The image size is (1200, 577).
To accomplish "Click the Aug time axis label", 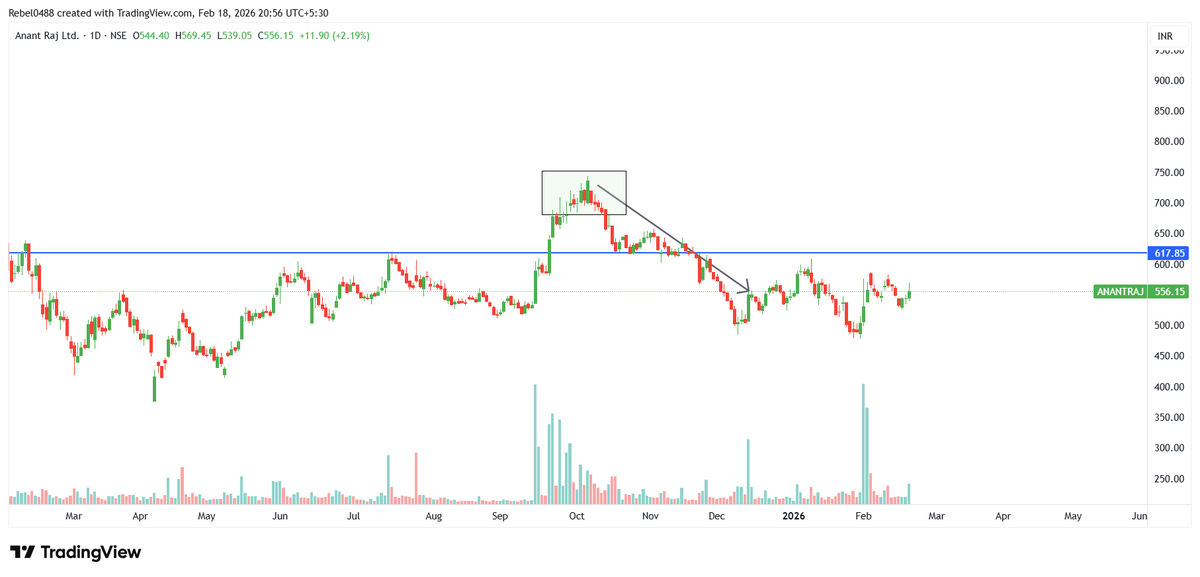I will tap(433, 517).
